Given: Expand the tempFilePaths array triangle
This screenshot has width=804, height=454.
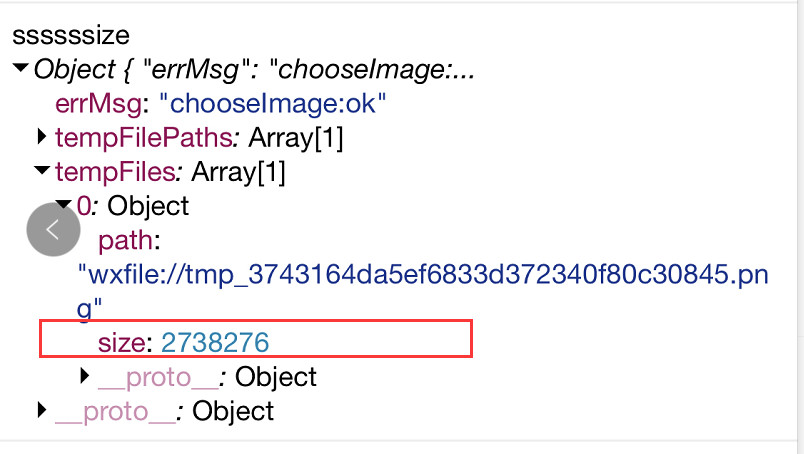Looking at the screenshot, I should [42, 136].
